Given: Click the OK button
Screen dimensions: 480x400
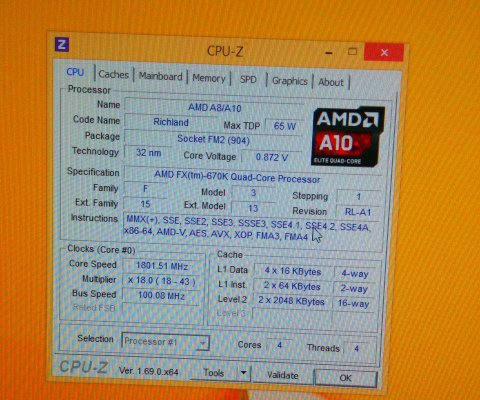Looking at the screenshot, I should pyautogui.click(x=345, y=378).
